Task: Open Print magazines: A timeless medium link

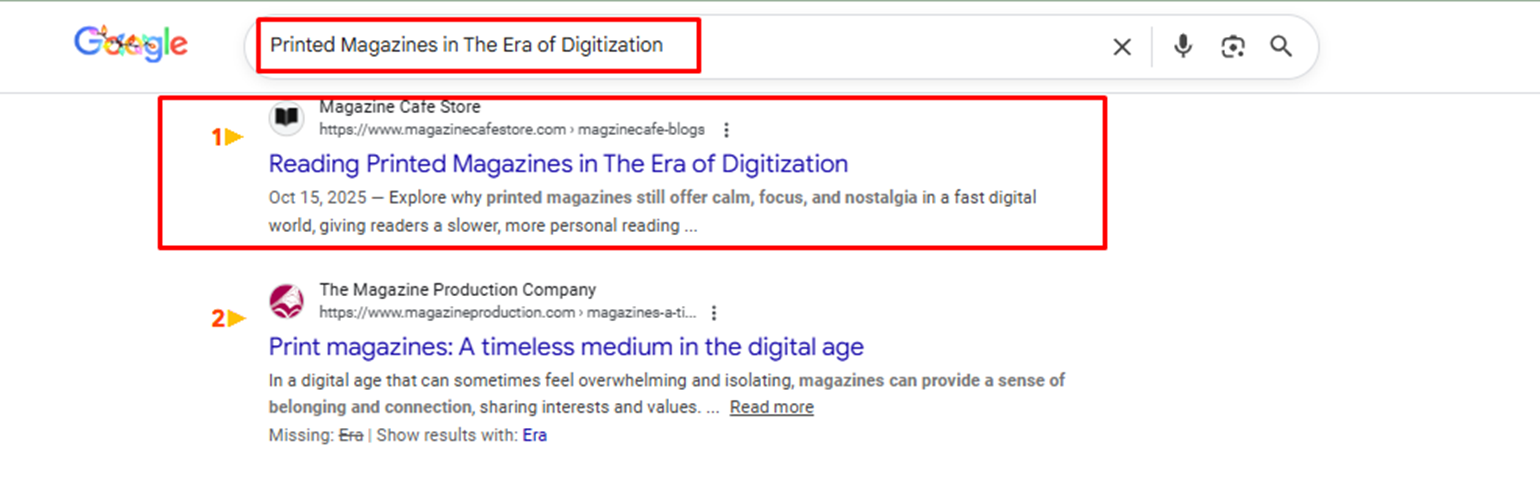Action: (566, 347)
